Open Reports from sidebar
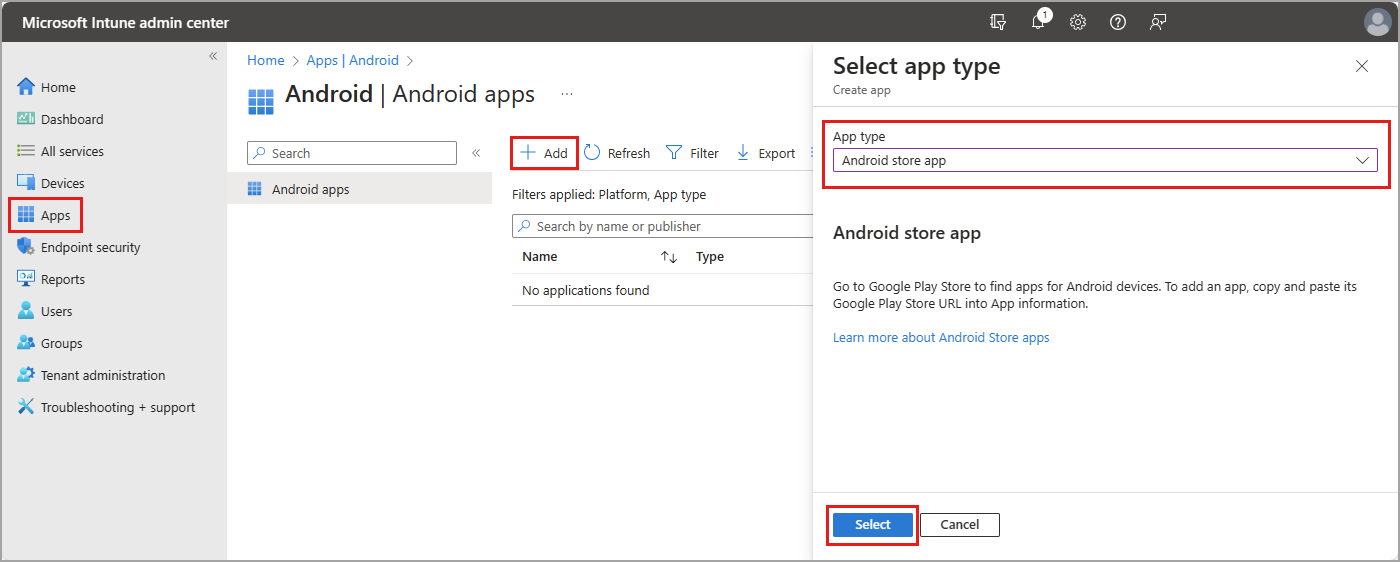The height and width of the screenshot is (562, 1400). (x=51, y=279)
